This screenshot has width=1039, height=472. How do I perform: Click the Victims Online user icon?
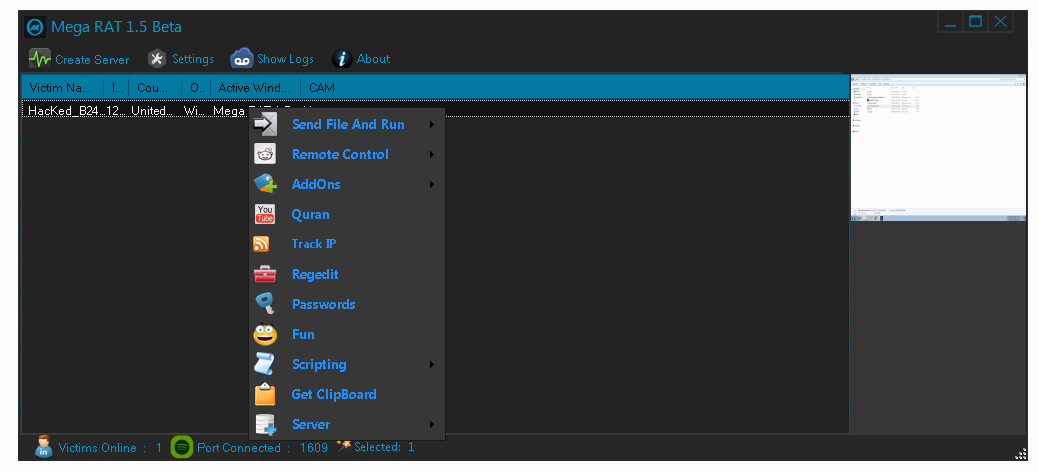pos(43,446)
